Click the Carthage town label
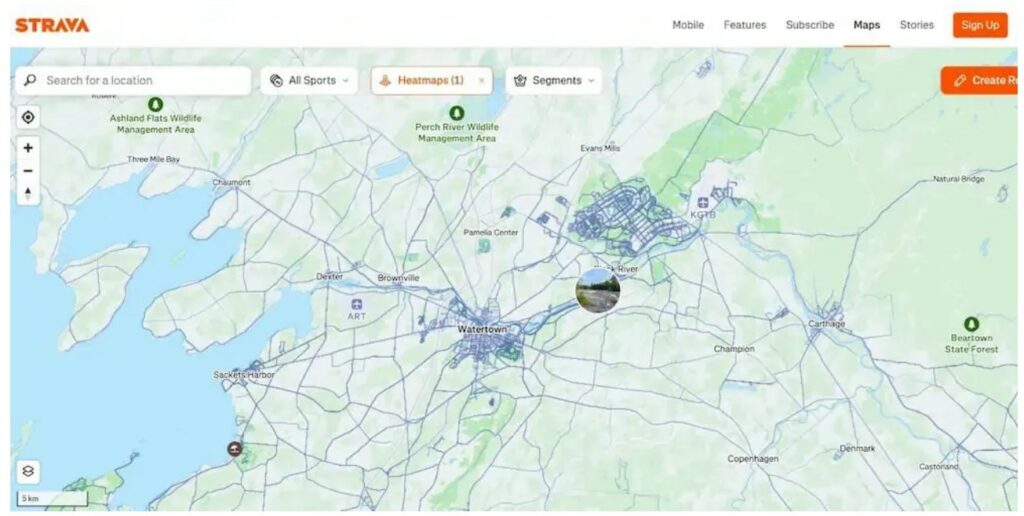Viewport: 1024px width, 516px height. point(826,324)
